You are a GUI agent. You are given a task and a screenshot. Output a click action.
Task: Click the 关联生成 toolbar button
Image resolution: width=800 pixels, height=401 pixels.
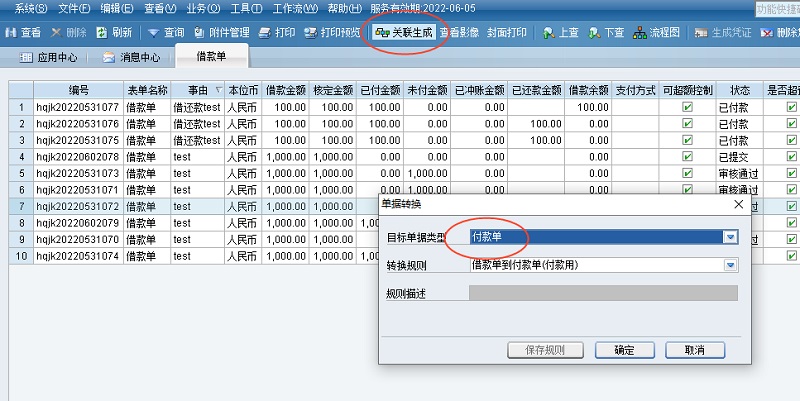point(403,32)
